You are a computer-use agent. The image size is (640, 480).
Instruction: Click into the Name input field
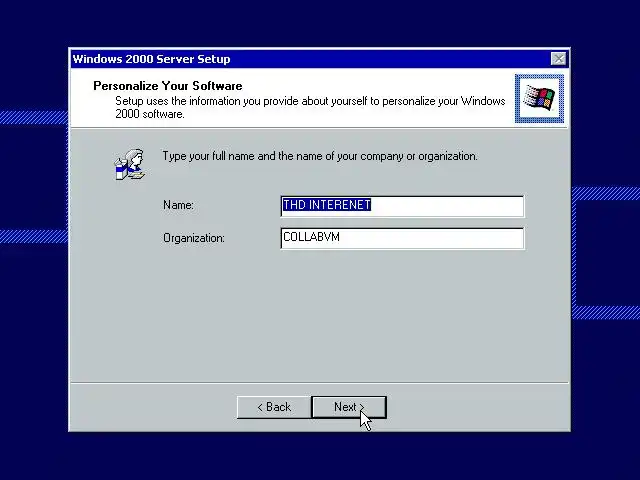pos(402,206)
